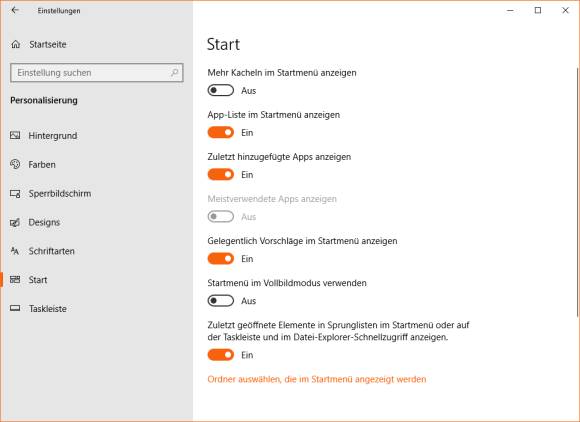Click the search magnifier icon
Viewport: 580px width, 422px height.
(x=175, y=72)
